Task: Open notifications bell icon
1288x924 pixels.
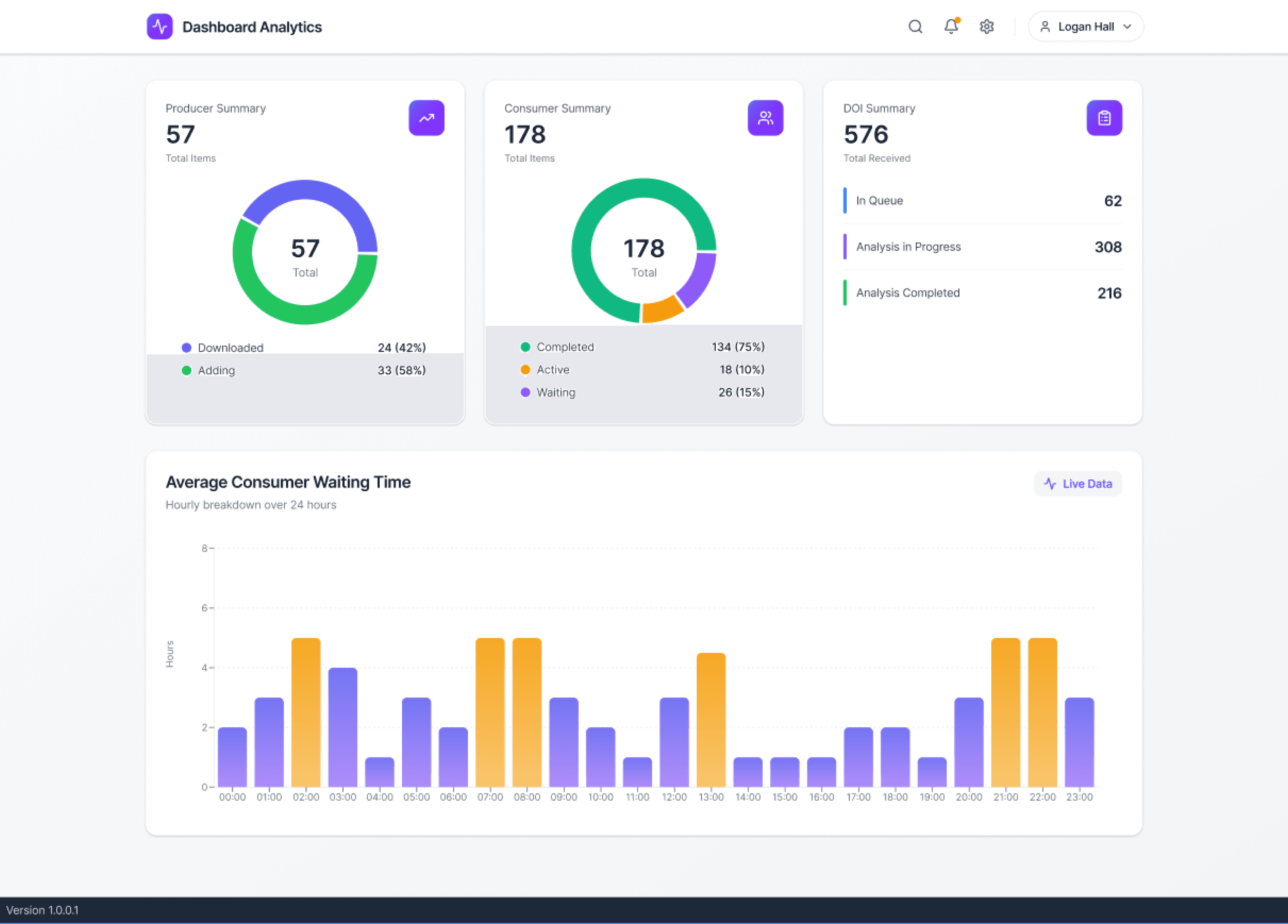Action: 951,27
